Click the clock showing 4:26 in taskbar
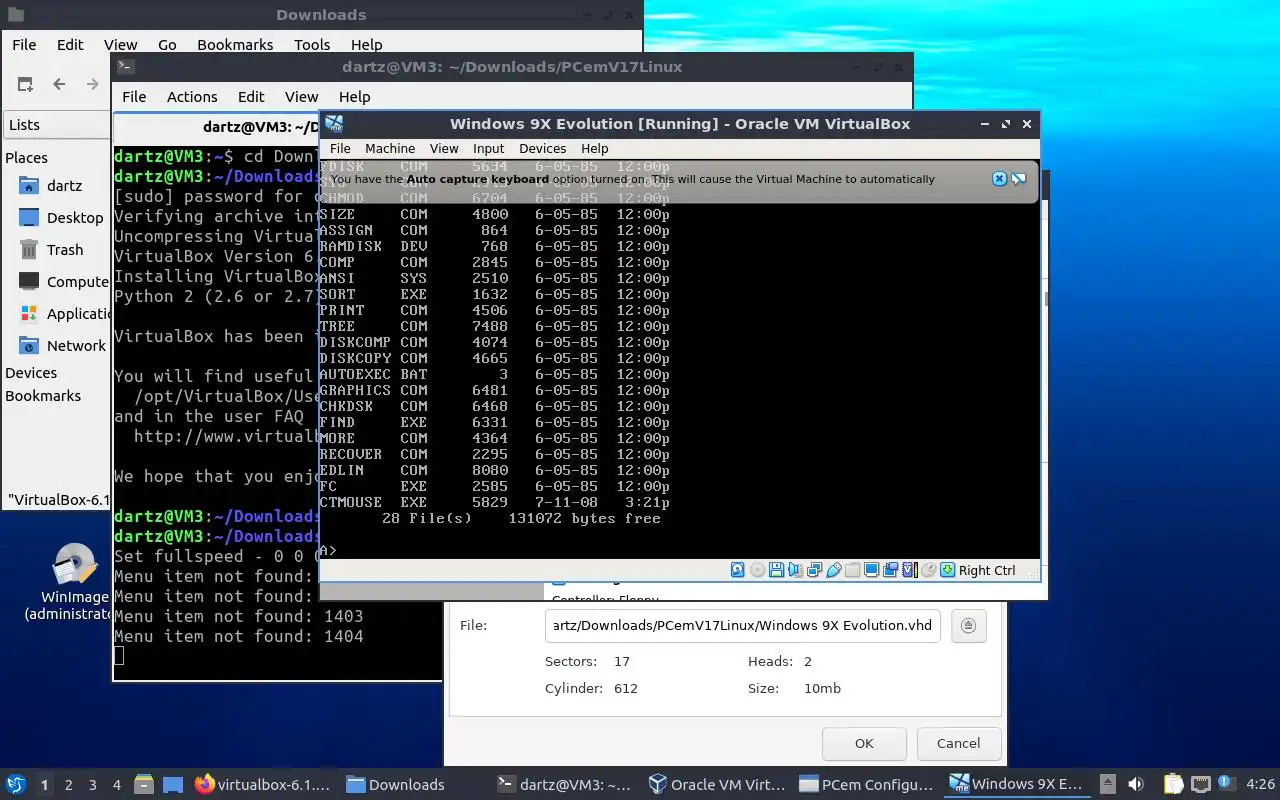 click(x=1261, y=785)
